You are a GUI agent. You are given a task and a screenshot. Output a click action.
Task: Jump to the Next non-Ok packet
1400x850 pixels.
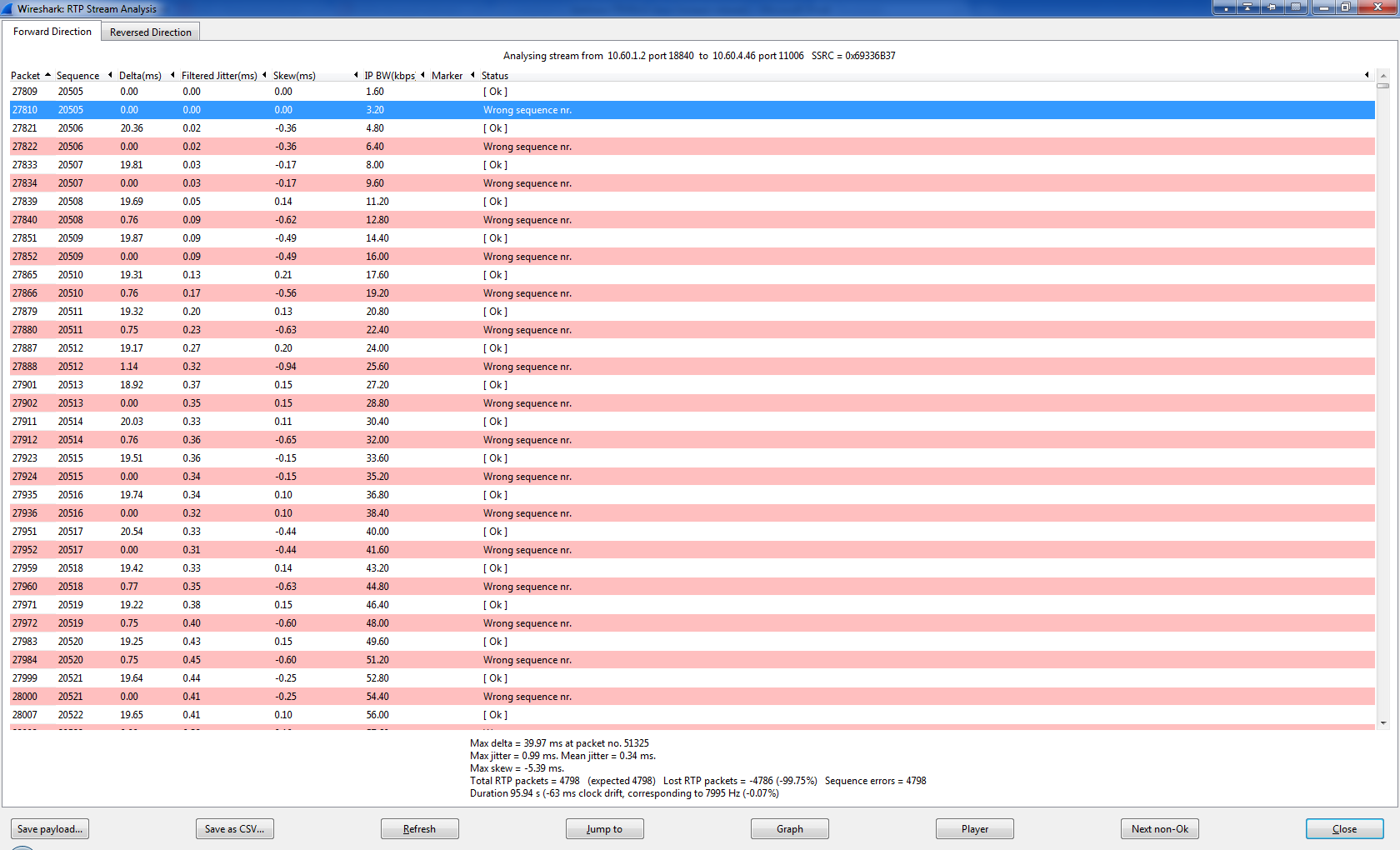tap(1159, 829)
